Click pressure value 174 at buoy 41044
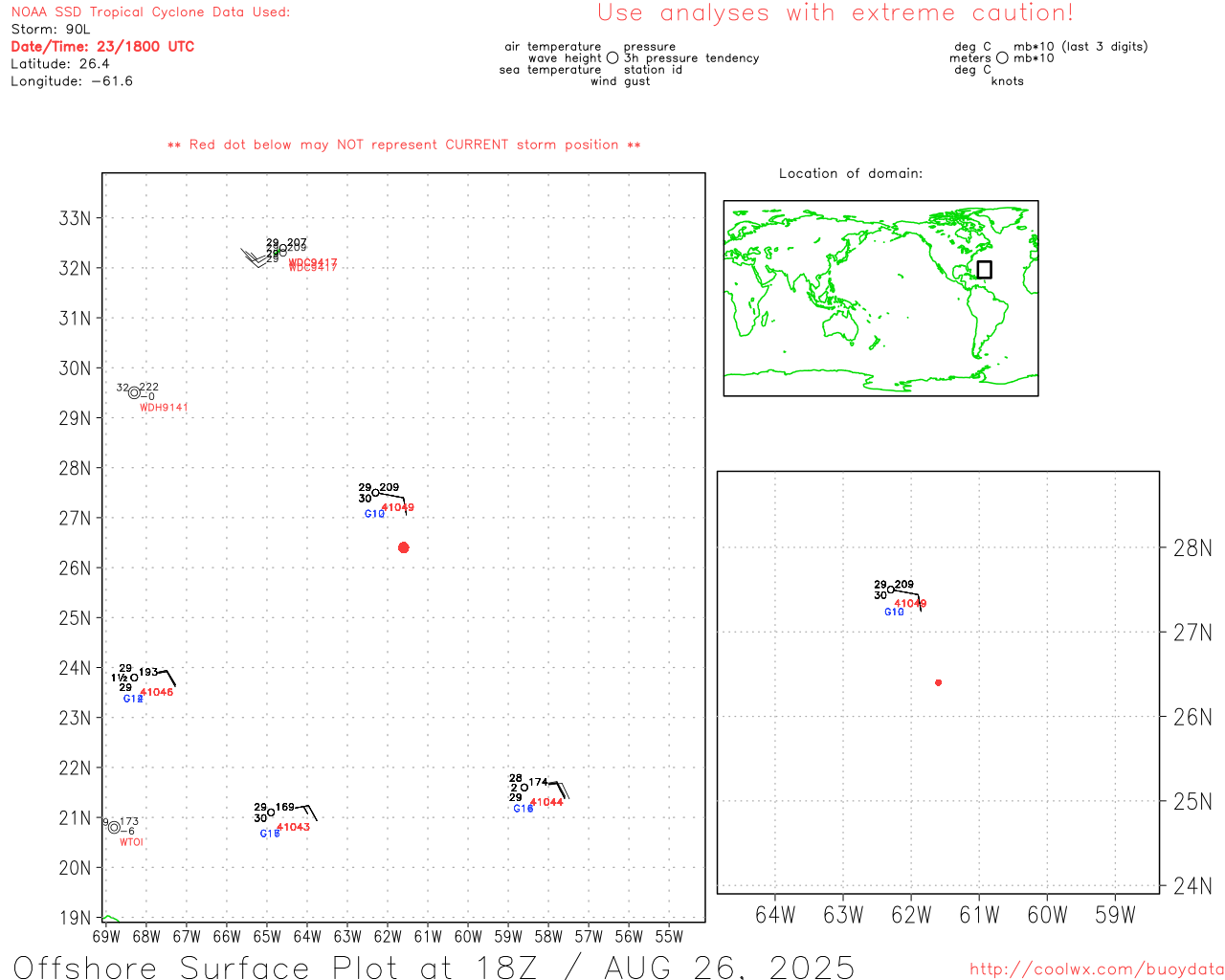This screenshot has width=1225, height=980. tap(539, 782)
